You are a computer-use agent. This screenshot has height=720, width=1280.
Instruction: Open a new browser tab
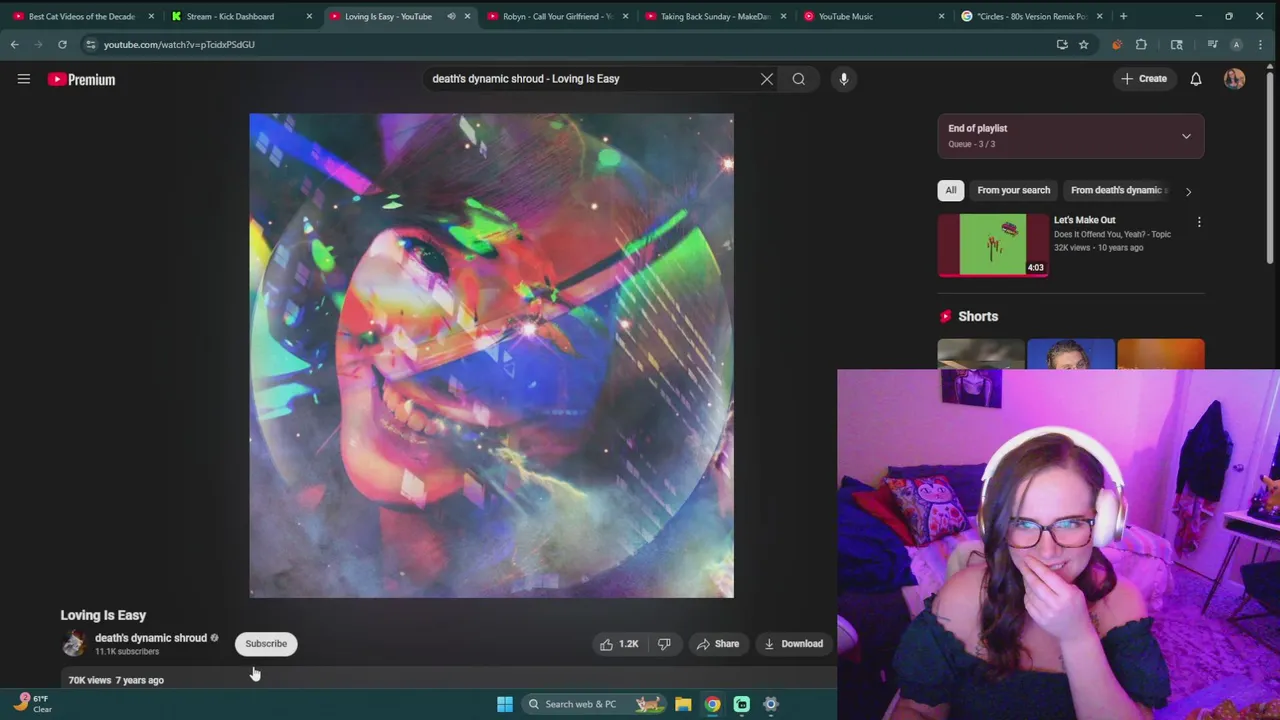1123,16
